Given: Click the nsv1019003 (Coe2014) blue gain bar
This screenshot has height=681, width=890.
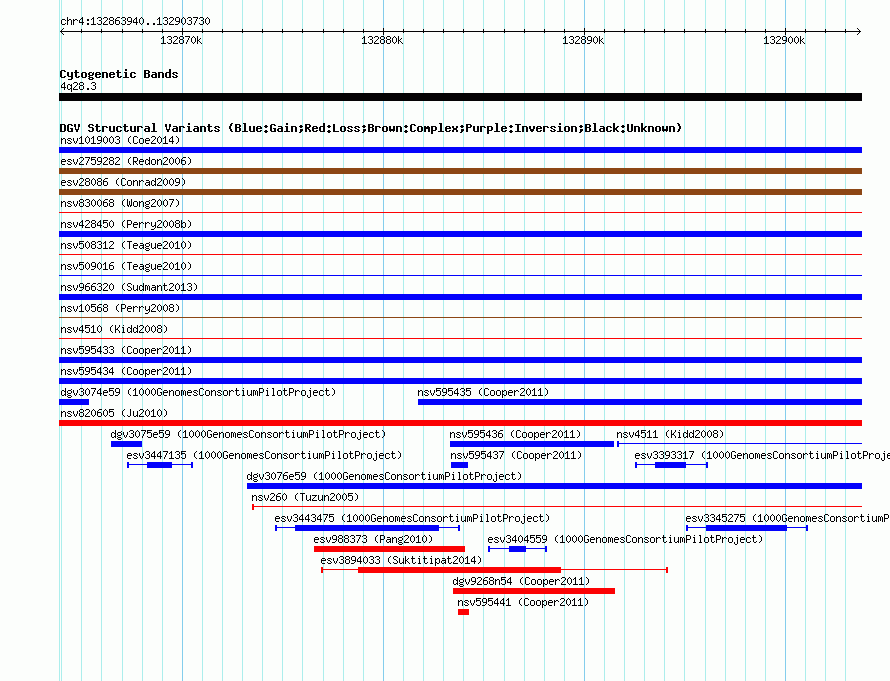Looking at the screenshot, I should point(460,150).
